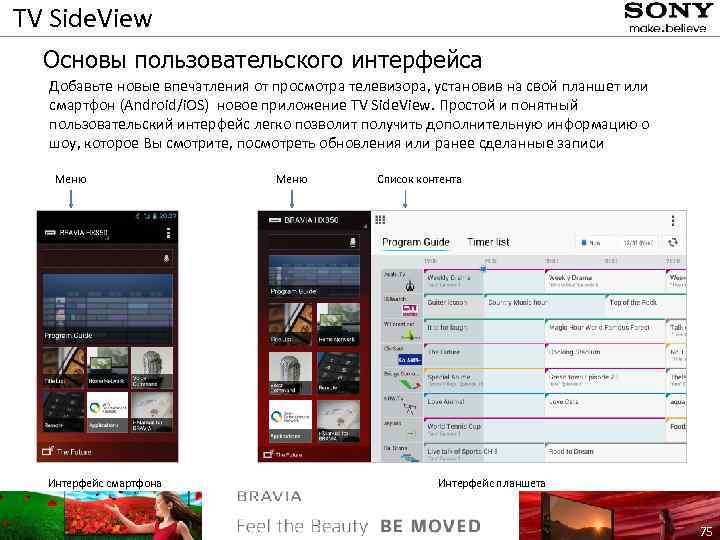Click the refresh icon in the program guide
Viewport: 720px width, 540px height.
(673, 242)
